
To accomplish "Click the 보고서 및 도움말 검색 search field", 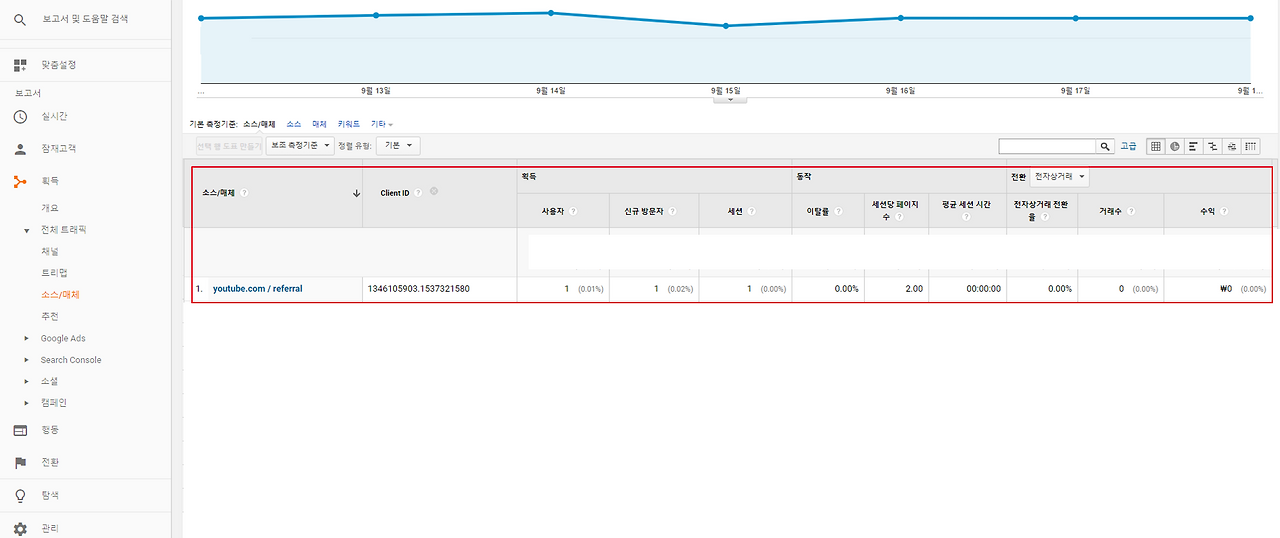I will coord(85,19).
